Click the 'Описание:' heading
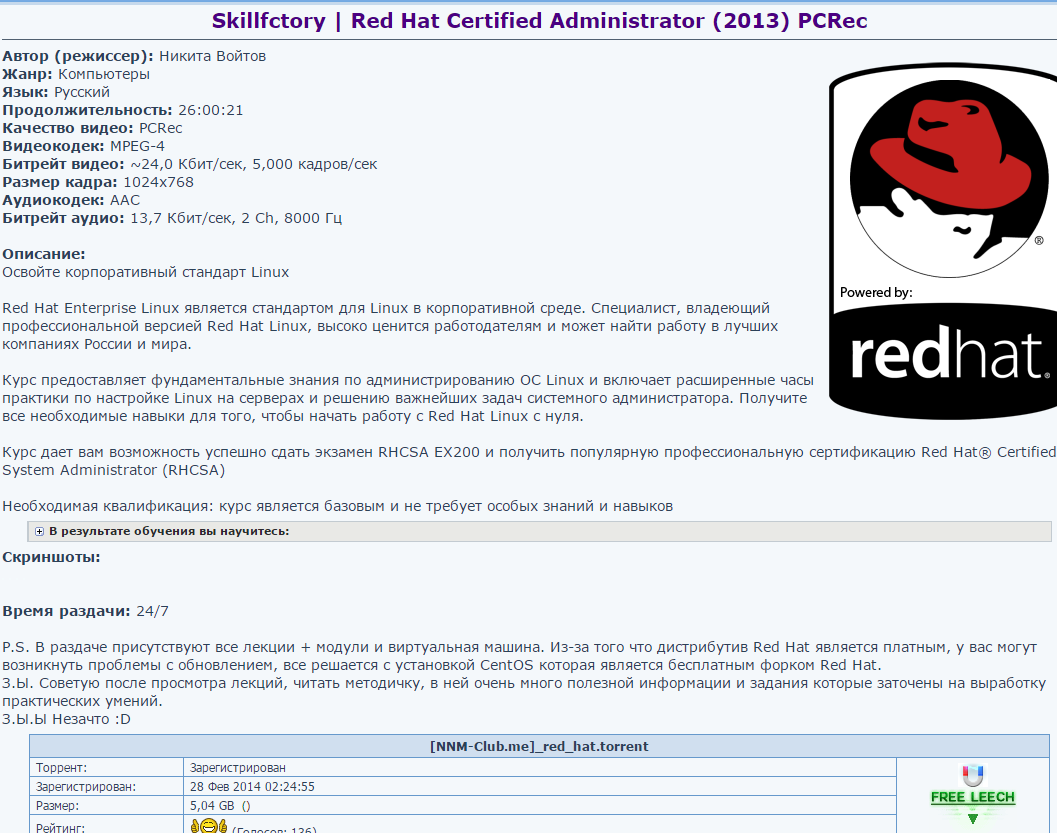 pyautogui.click(x=44, y=254)
